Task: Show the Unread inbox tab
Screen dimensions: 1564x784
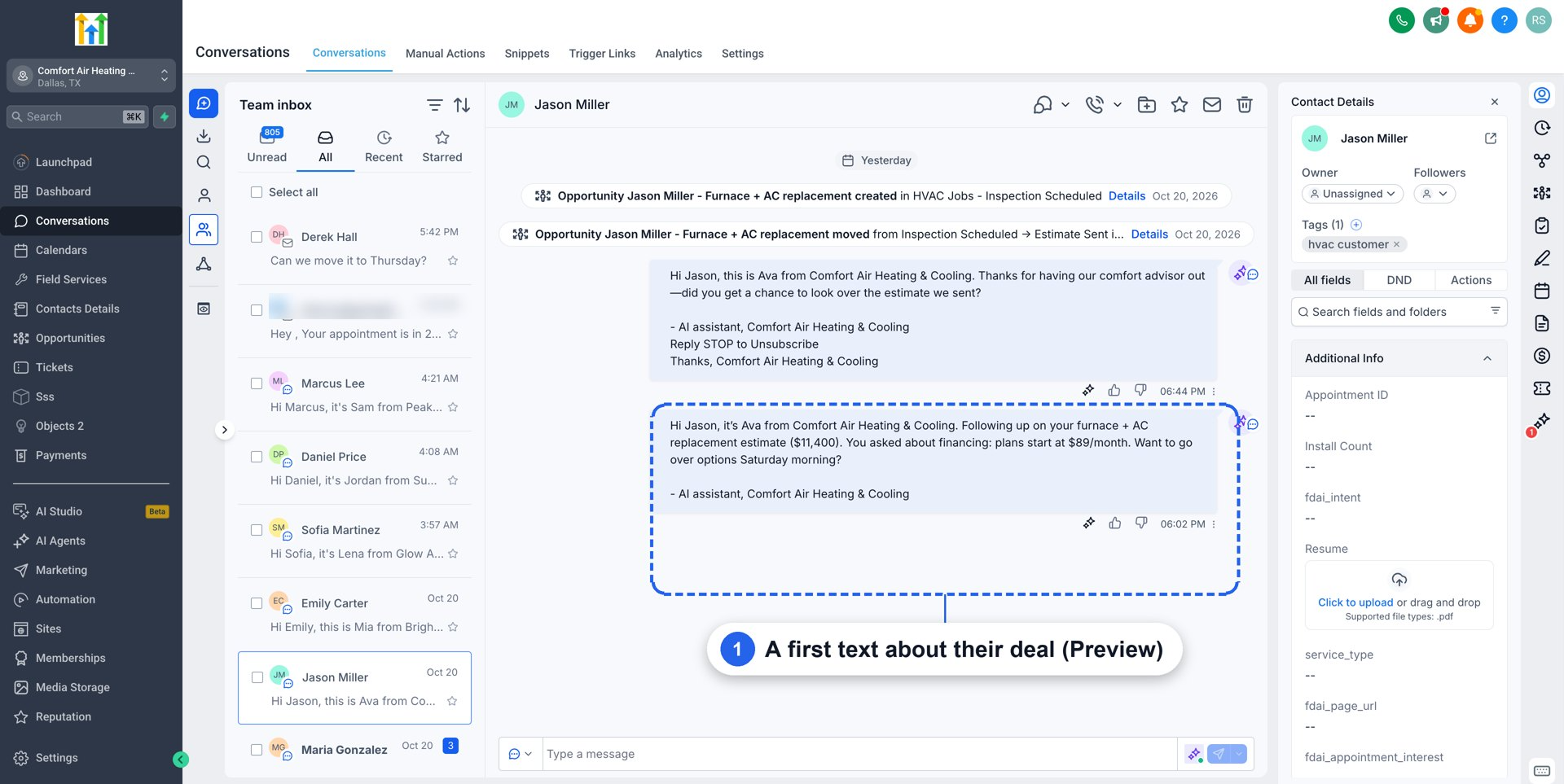Action: tap(267, 147)
